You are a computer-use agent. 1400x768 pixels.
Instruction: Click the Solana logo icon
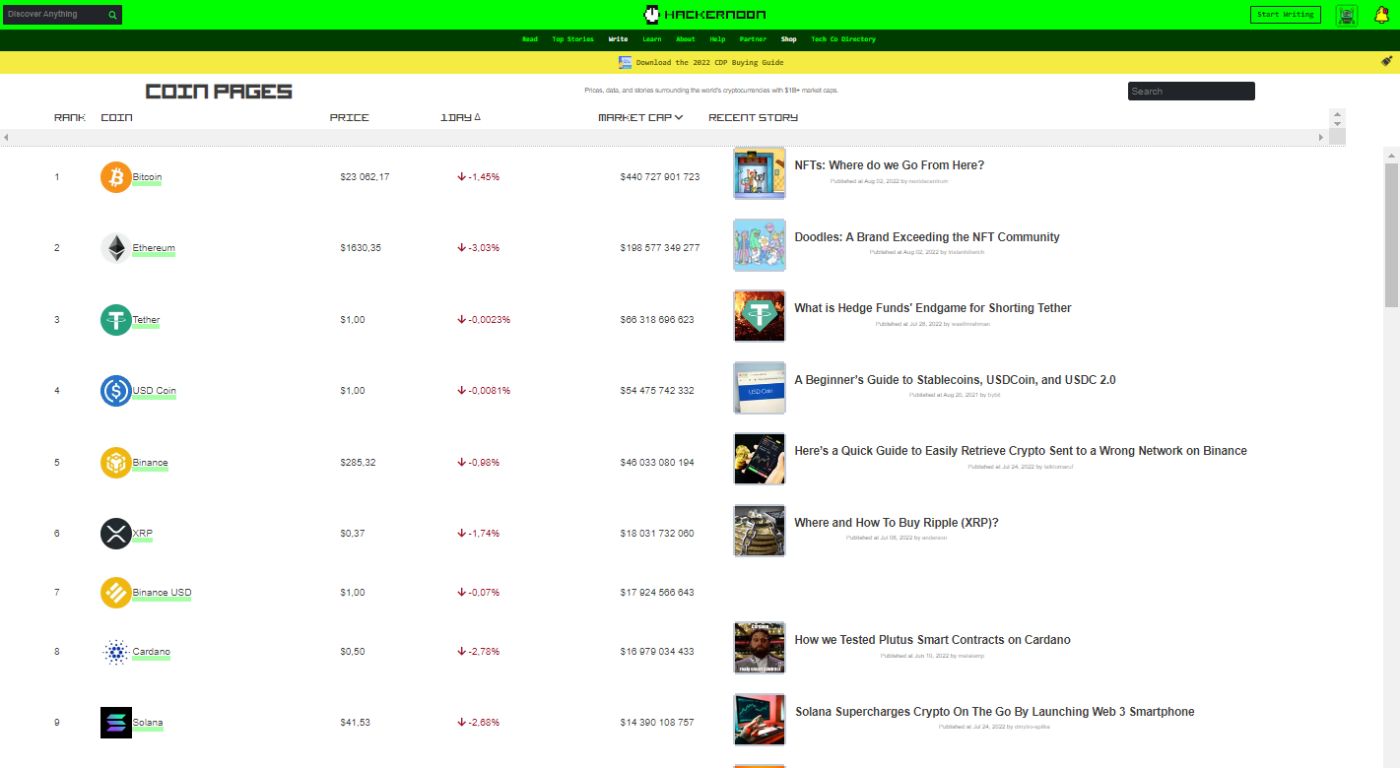[116, 723]
